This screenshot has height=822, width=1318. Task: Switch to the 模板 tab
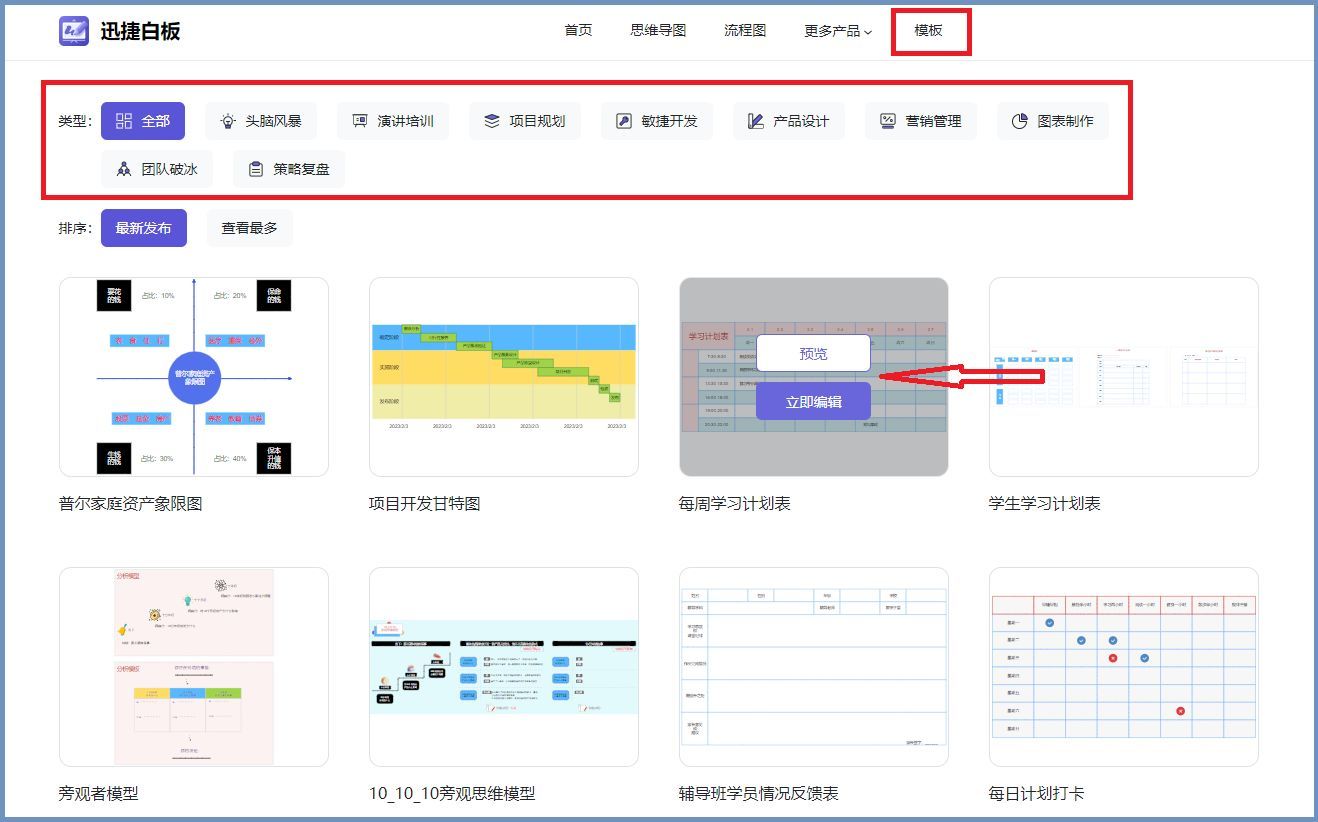pos(932,31)
